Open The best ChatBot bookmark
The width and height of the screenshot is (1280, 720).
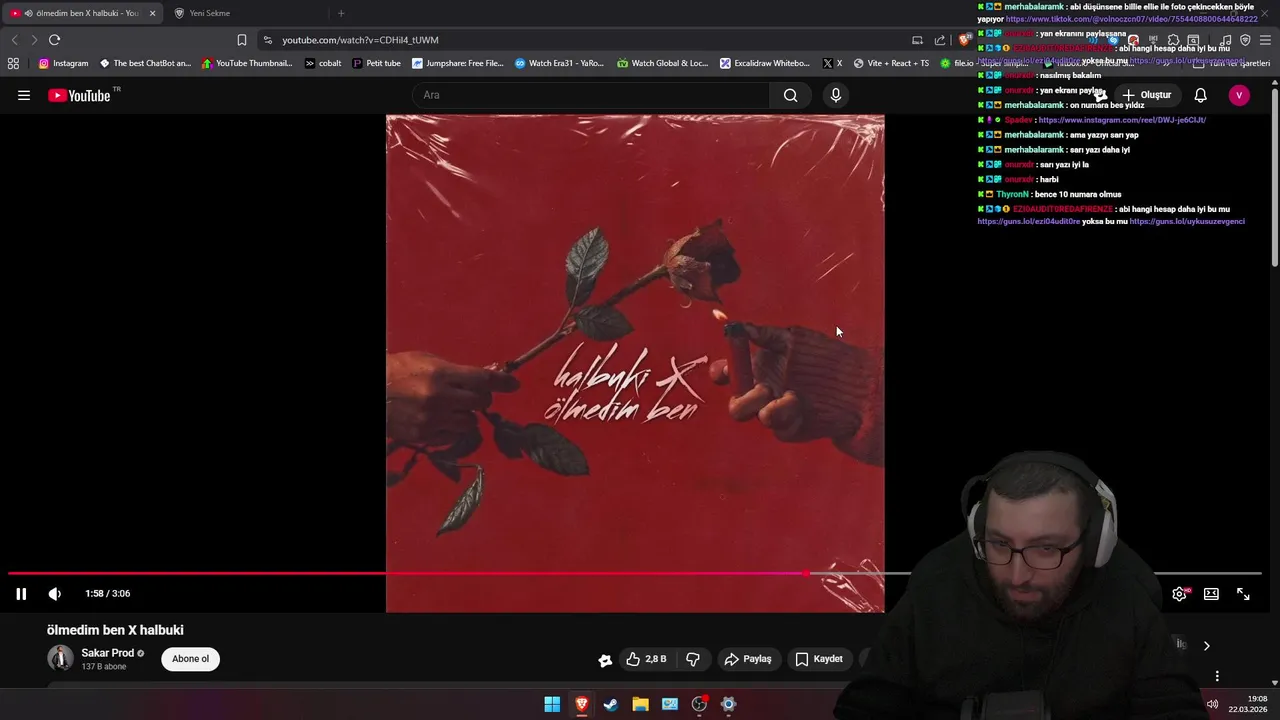pos(145,63)
